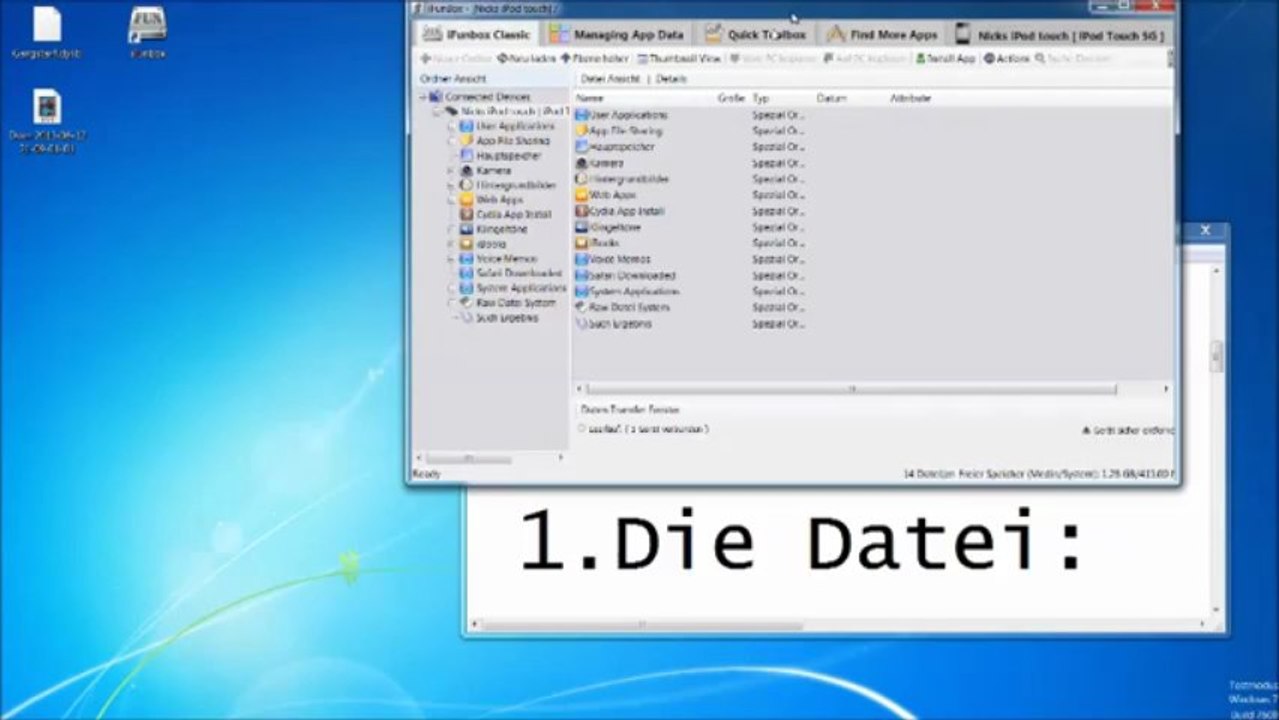Screen dimensions: 1279x720
Task: Select Hintergrundbilder in the folder tree
Action: (515, 185)
